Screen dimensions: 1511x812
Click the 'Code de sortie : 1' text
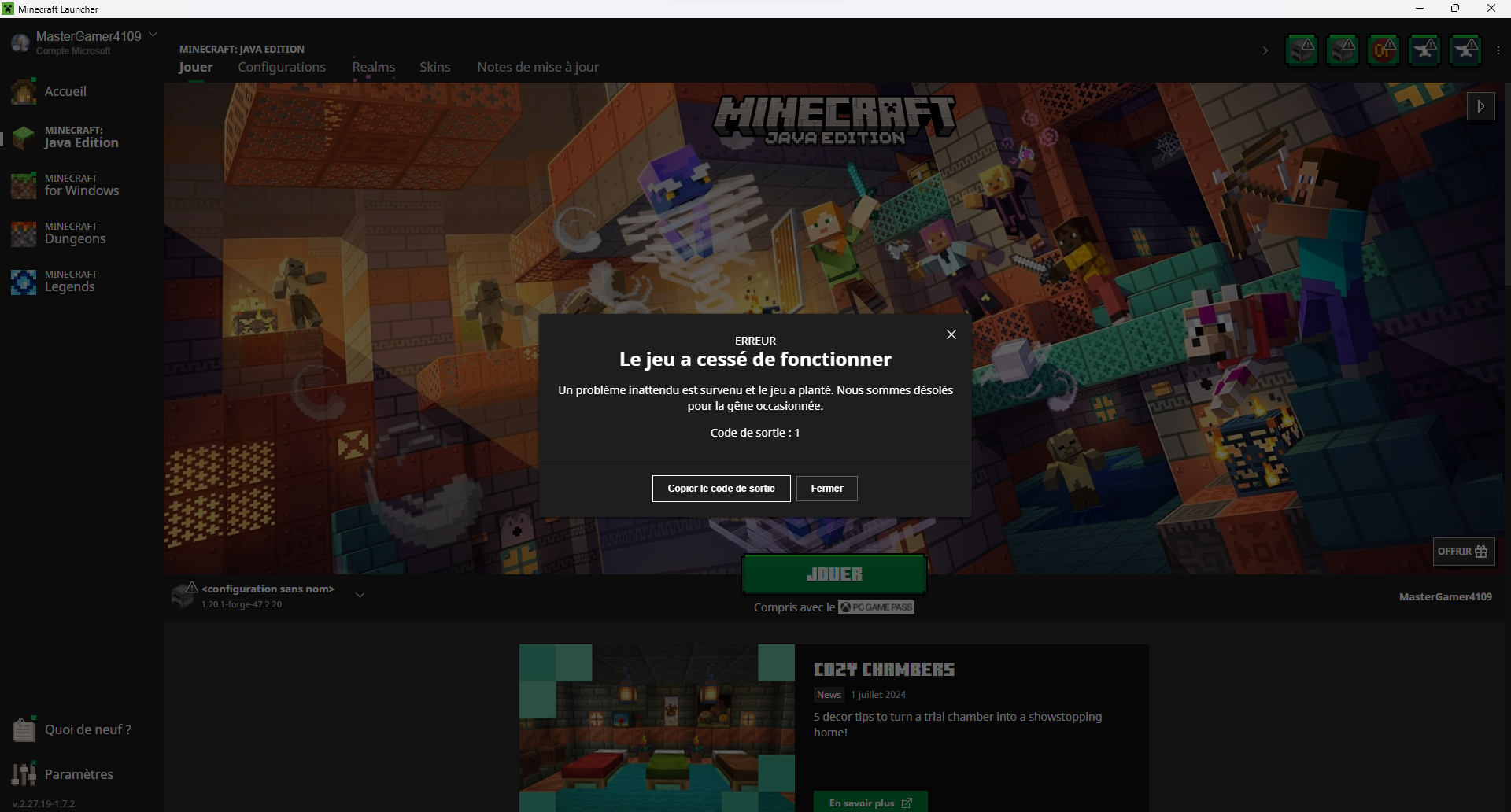pos(755,433)
